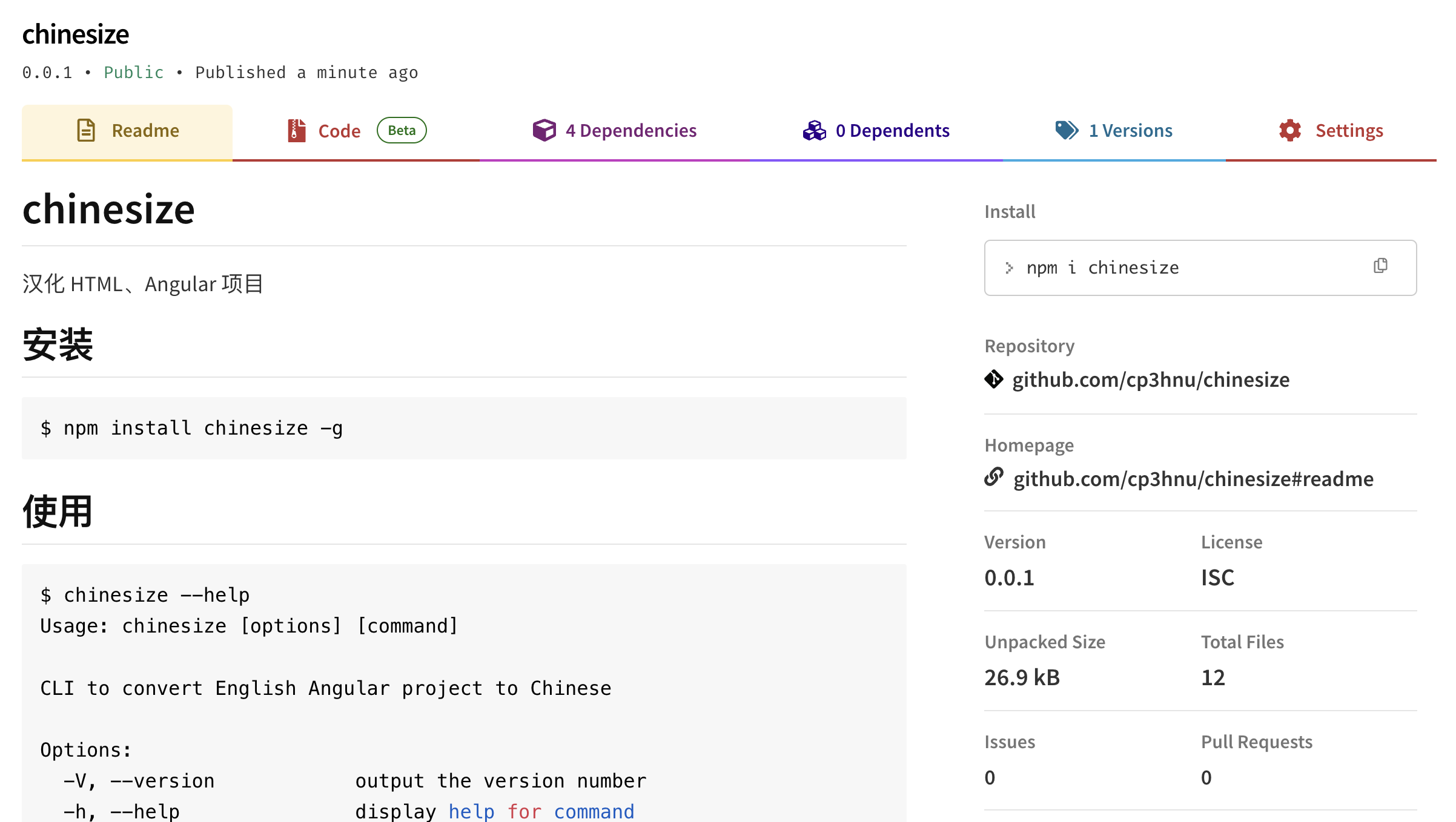Click the Pull Requests label

click(x=1257, y=742)
